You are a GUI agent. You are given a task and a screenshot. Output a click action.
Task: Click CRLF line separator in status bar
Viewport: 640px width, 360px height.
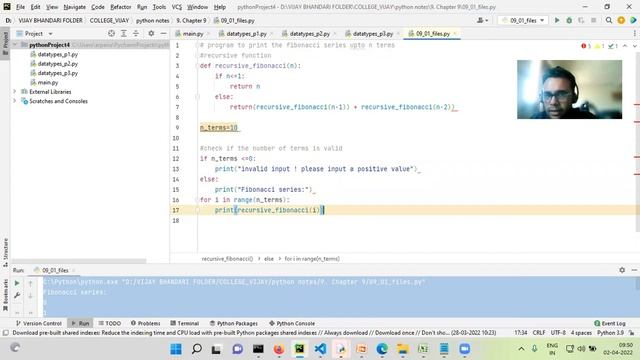tap(539, 333)
